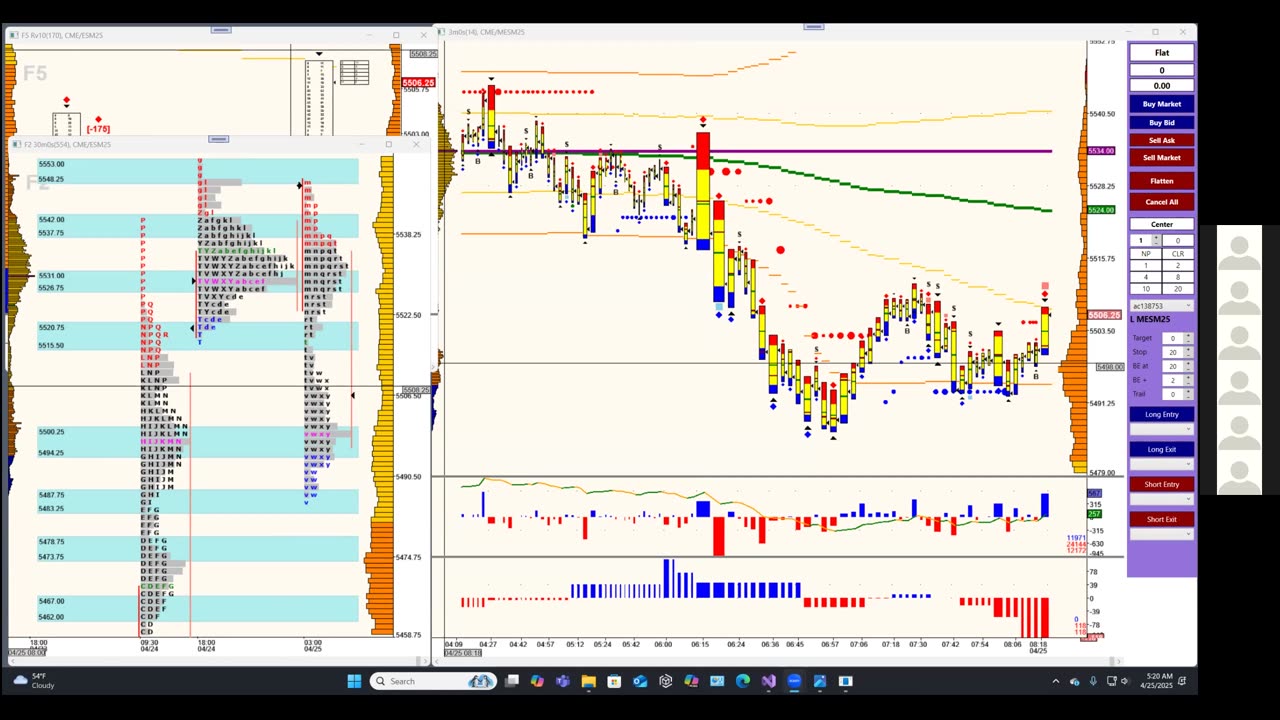
Task: Maximize the F2 30m0s profile window
Action: coord(389,144)
